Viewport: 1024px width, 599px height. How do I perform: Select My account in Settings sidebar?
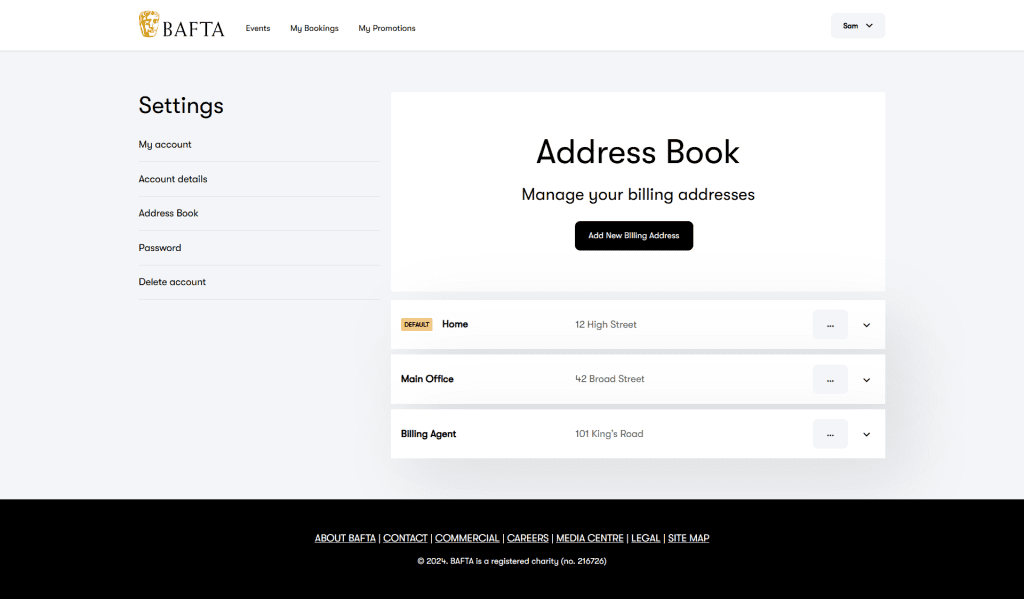[x=165, y=144]
